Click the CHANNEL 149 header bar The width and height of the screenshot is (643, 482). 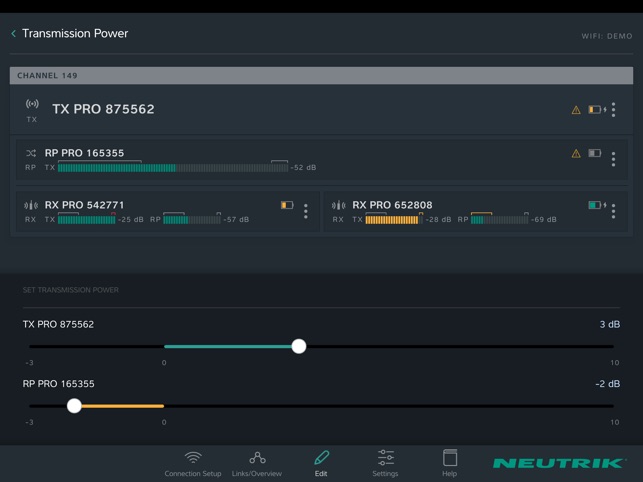pyautogui.click(x=321, y=75)
